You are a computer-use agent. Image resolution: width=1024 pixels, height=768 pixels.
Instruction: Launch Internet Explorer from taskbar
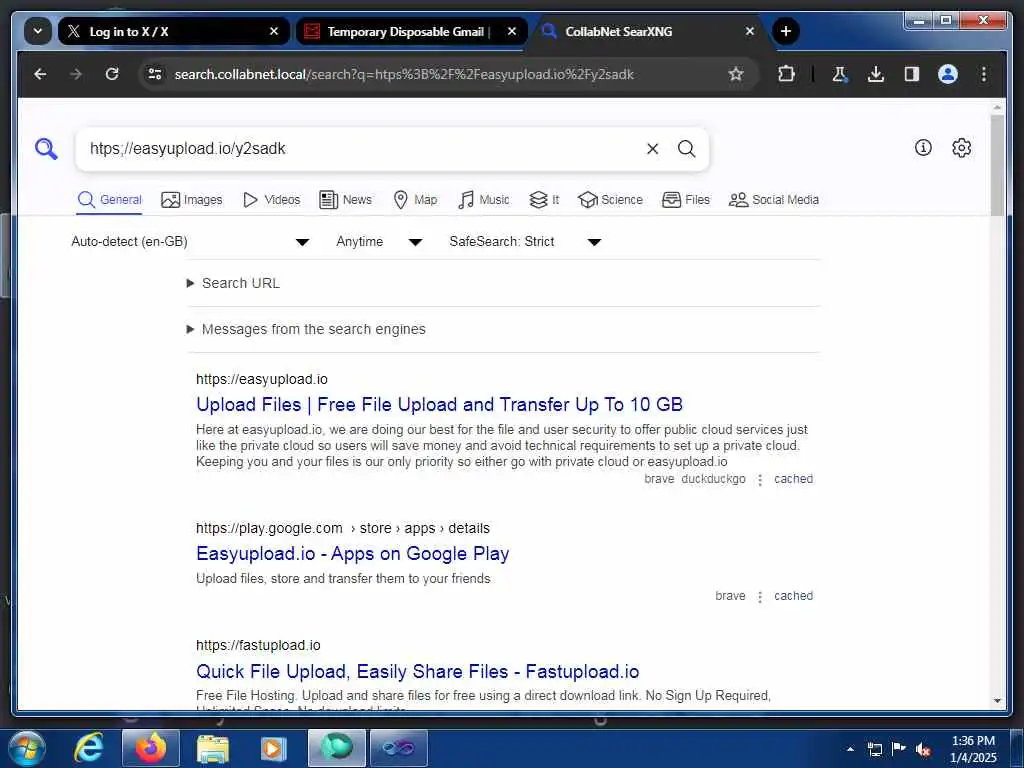(88, 748)
